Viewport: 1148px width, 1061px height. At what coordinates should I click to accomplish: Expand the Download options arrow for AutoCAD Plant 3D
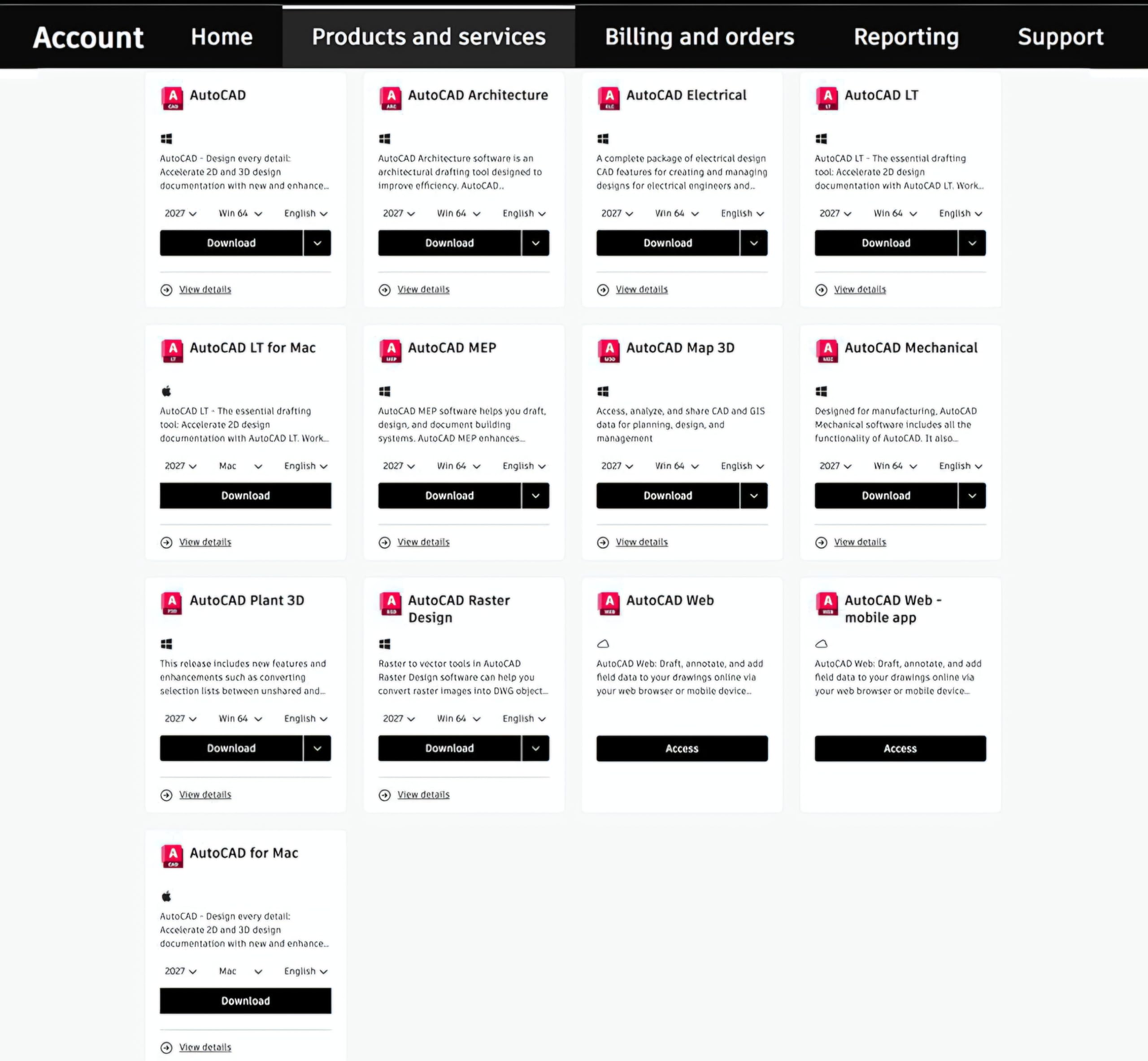(x=317, y=748)
